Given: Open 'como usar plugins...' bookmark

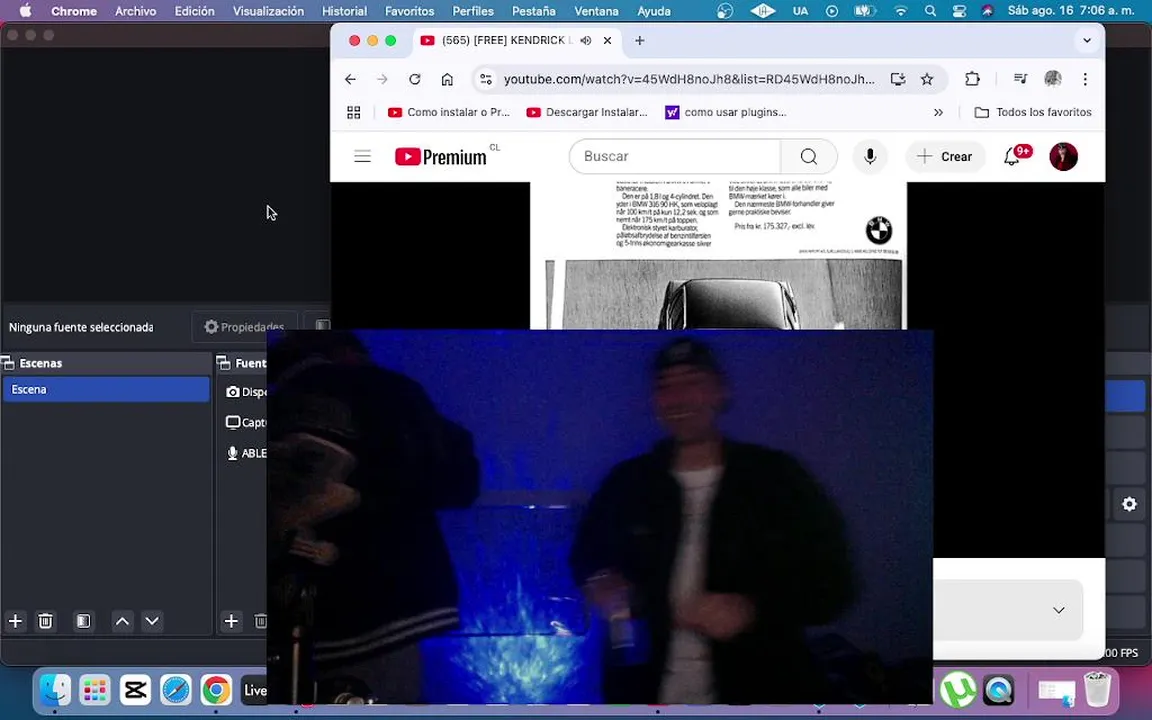Looking at the screenshot, I should click(x=726, y=112).
